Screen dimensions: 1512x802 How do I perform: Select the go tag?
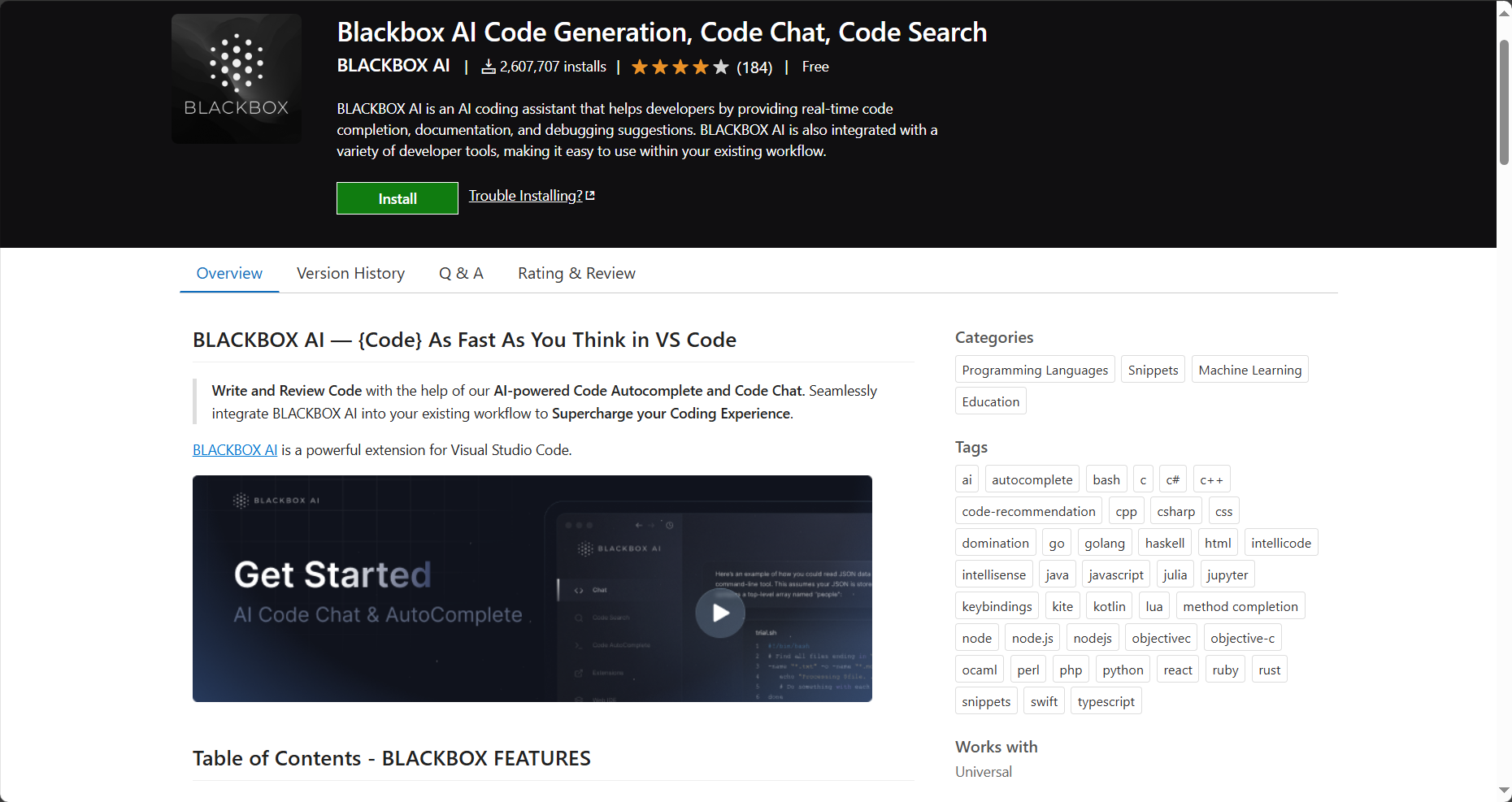click(x=1057, y=543)
